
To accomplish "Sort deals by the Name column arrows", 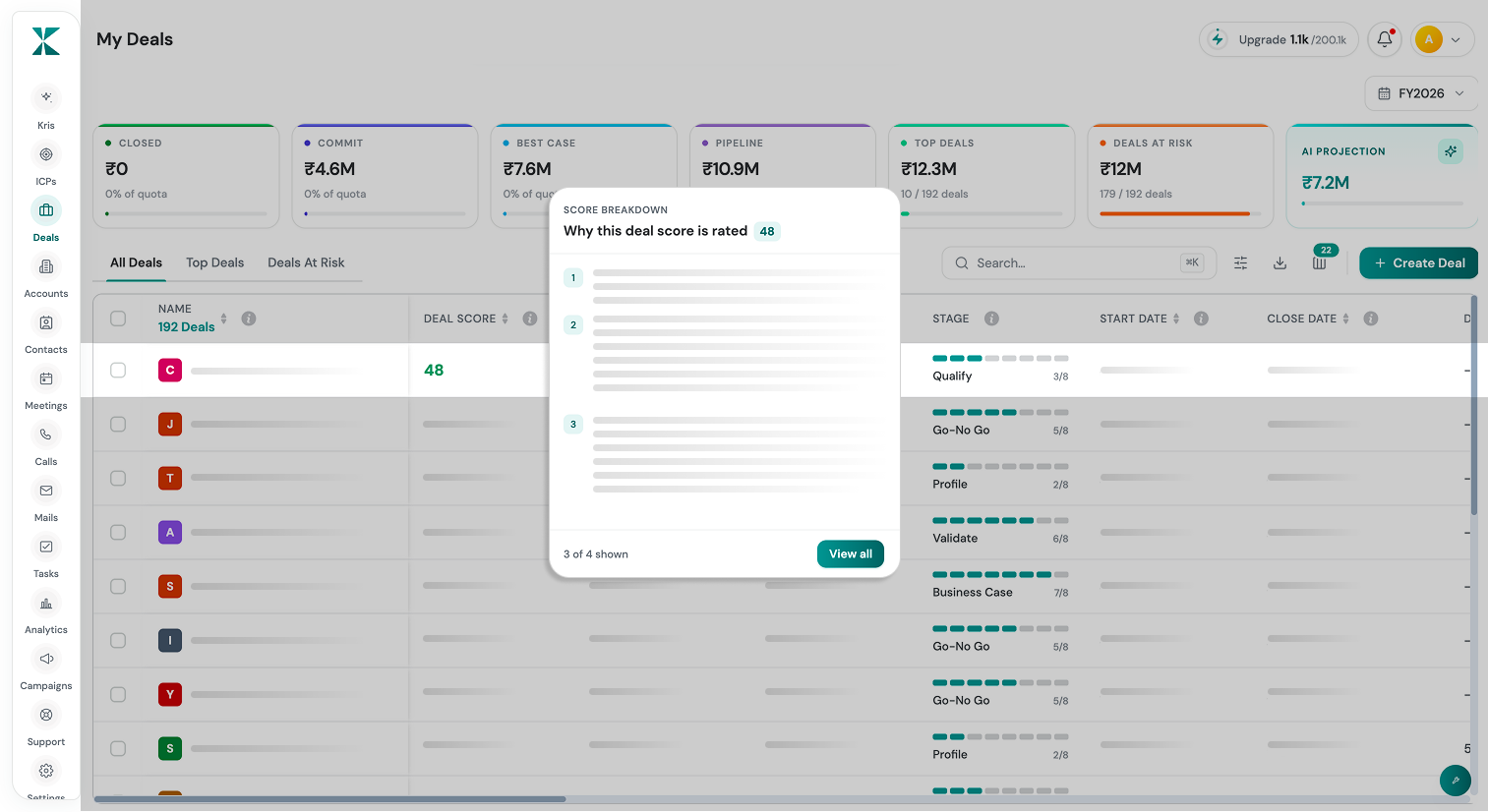I will 223,319.
